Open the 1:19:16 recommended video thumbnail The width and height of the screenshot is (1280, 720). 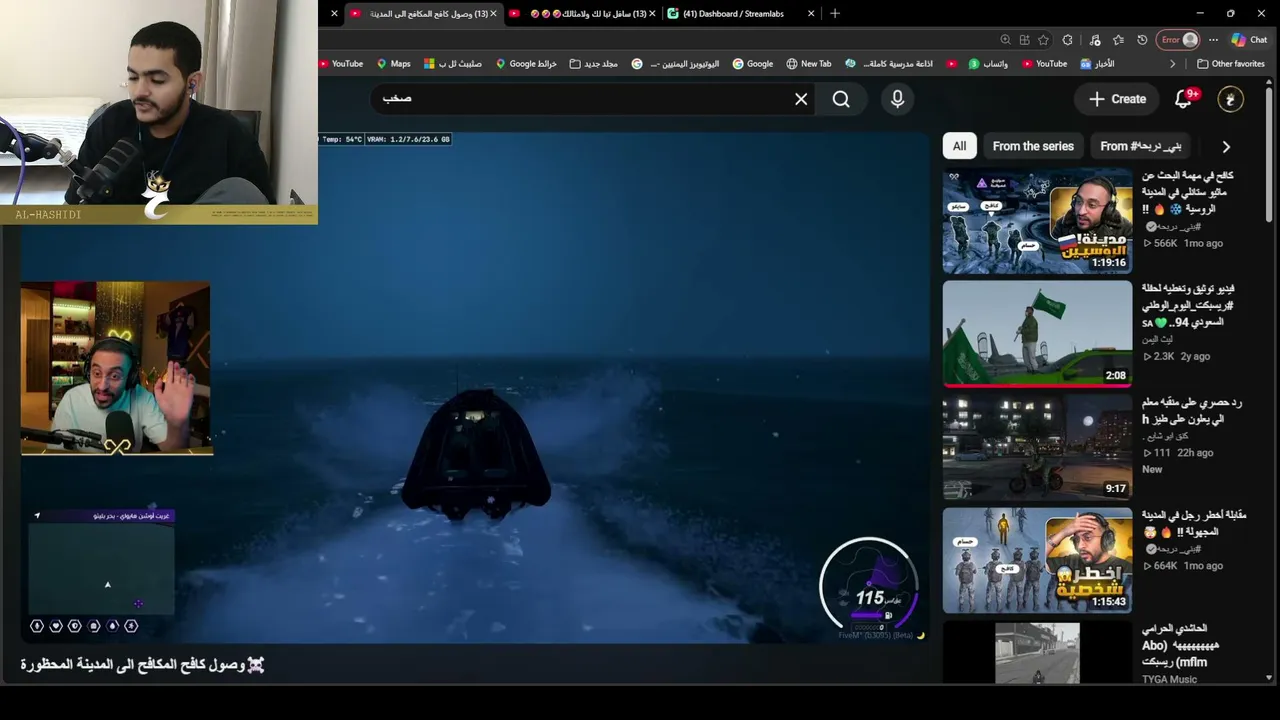click(x=1037, y=221)
